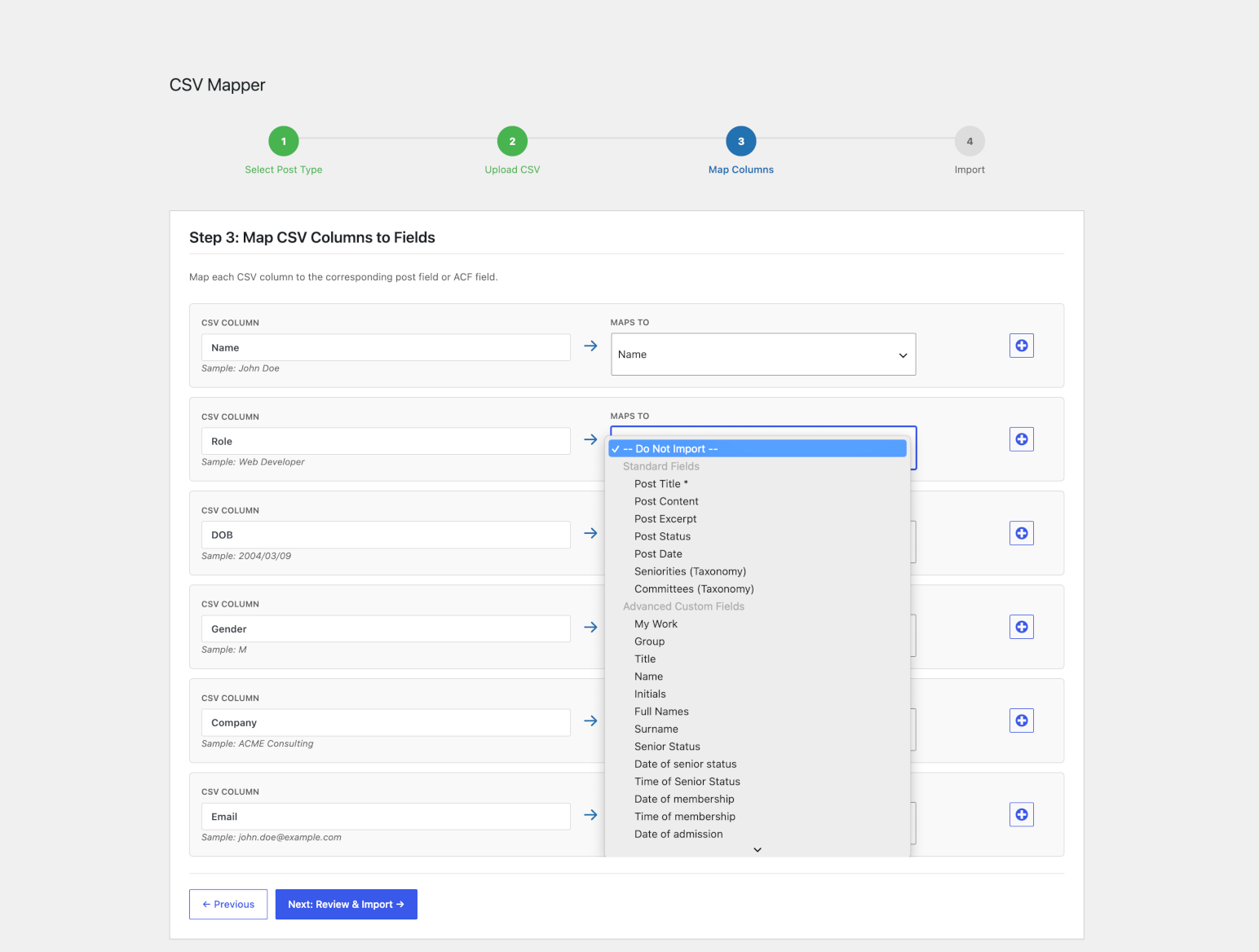Image resolution: width=1259 pixels, height=952 pixels.
Task: Click the Previous button
Action: [228, 904]
